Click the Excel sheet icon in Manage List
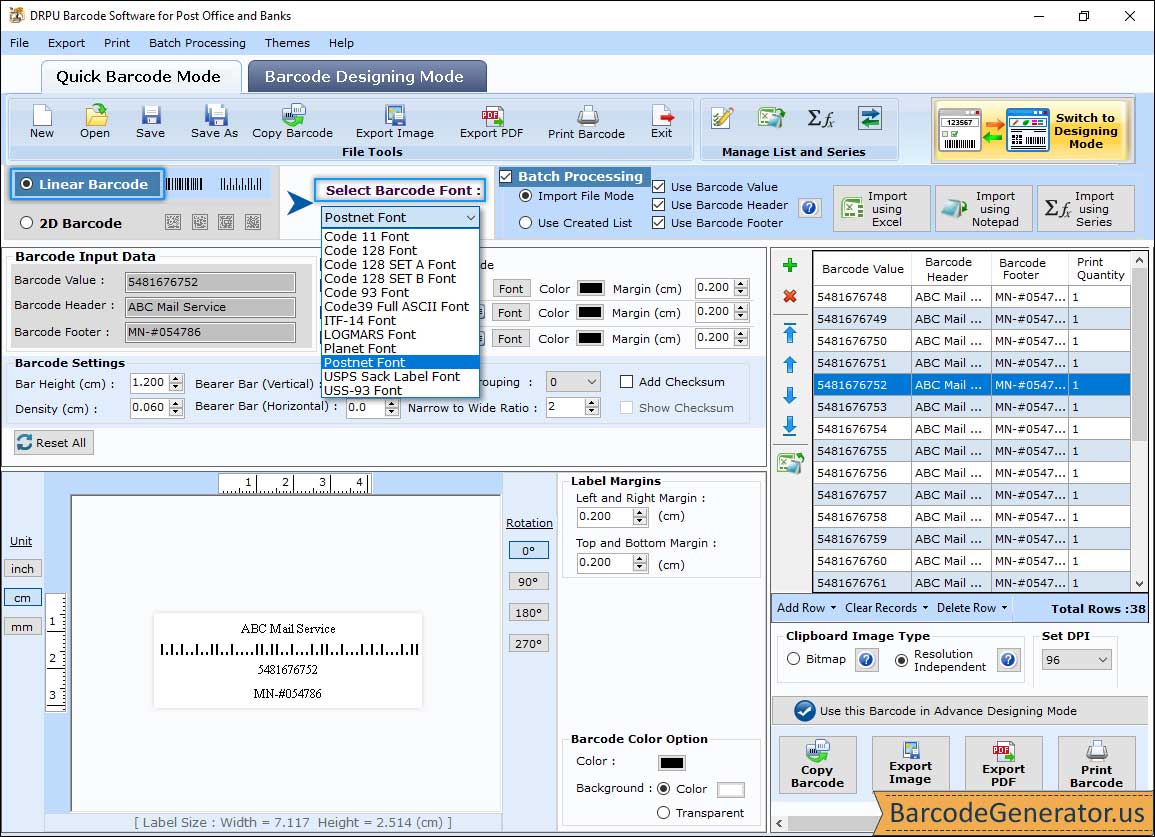The height and width of the screenshot is (837, 1155). 771,118
